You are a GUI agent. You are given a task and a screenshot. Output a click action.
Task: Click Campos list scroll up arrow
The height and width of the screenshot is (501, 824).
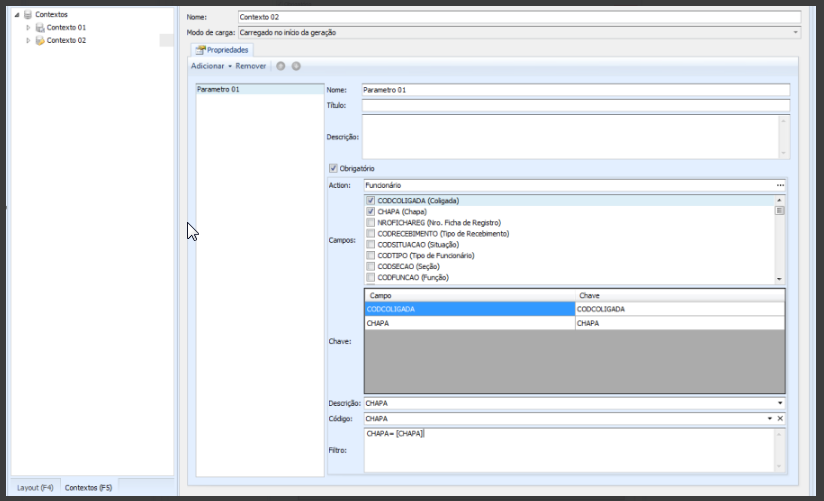pyautogui.click(x=779, y=200)
